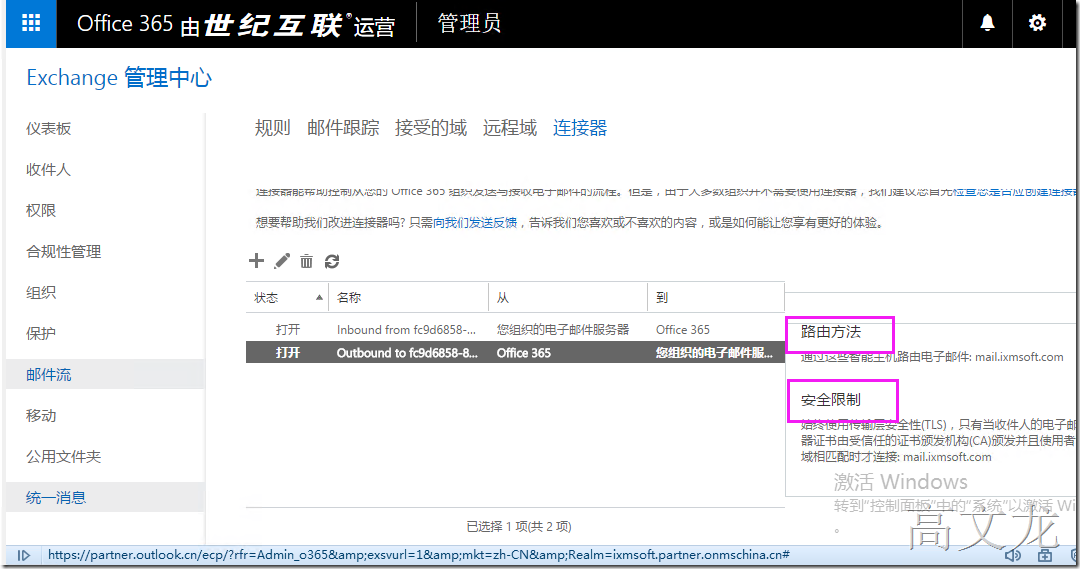Screen dimensions: 1080x569
Task: Select the Outbound to fc9d6858 connector row
Action: 515,353
